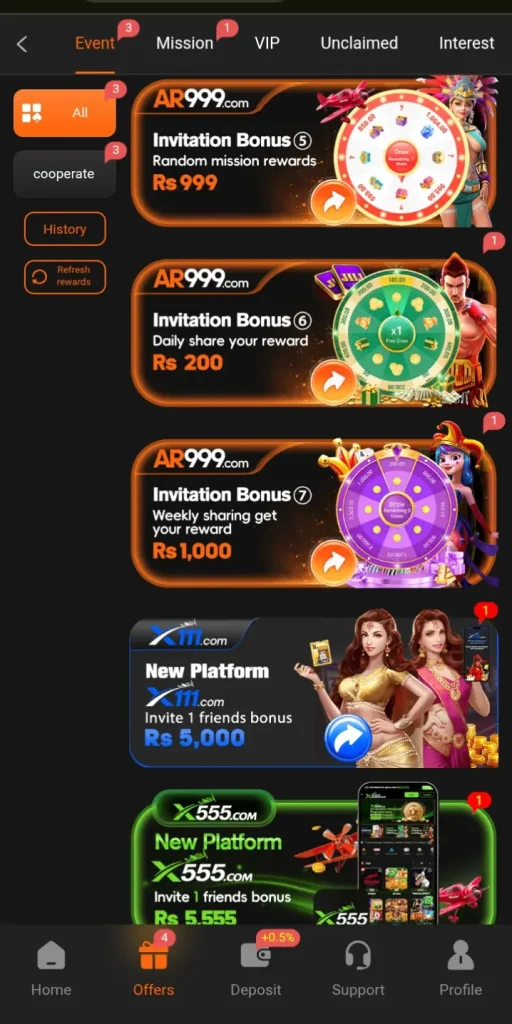Open the Unclaimed tab
This screenshot has height=1024, width=512.
pos(359,44)
